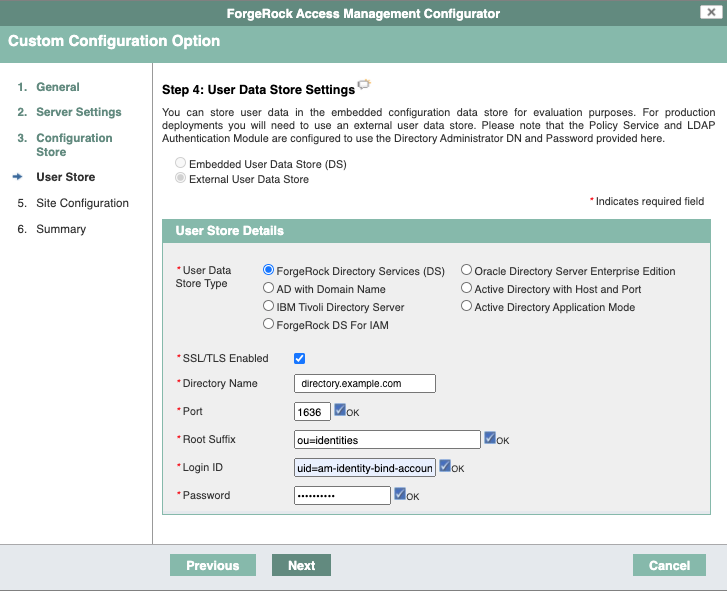Viewport: 727px width, 591px height.
Task: Focus the Directory Name input field
Action: click(x=365, y=383)
